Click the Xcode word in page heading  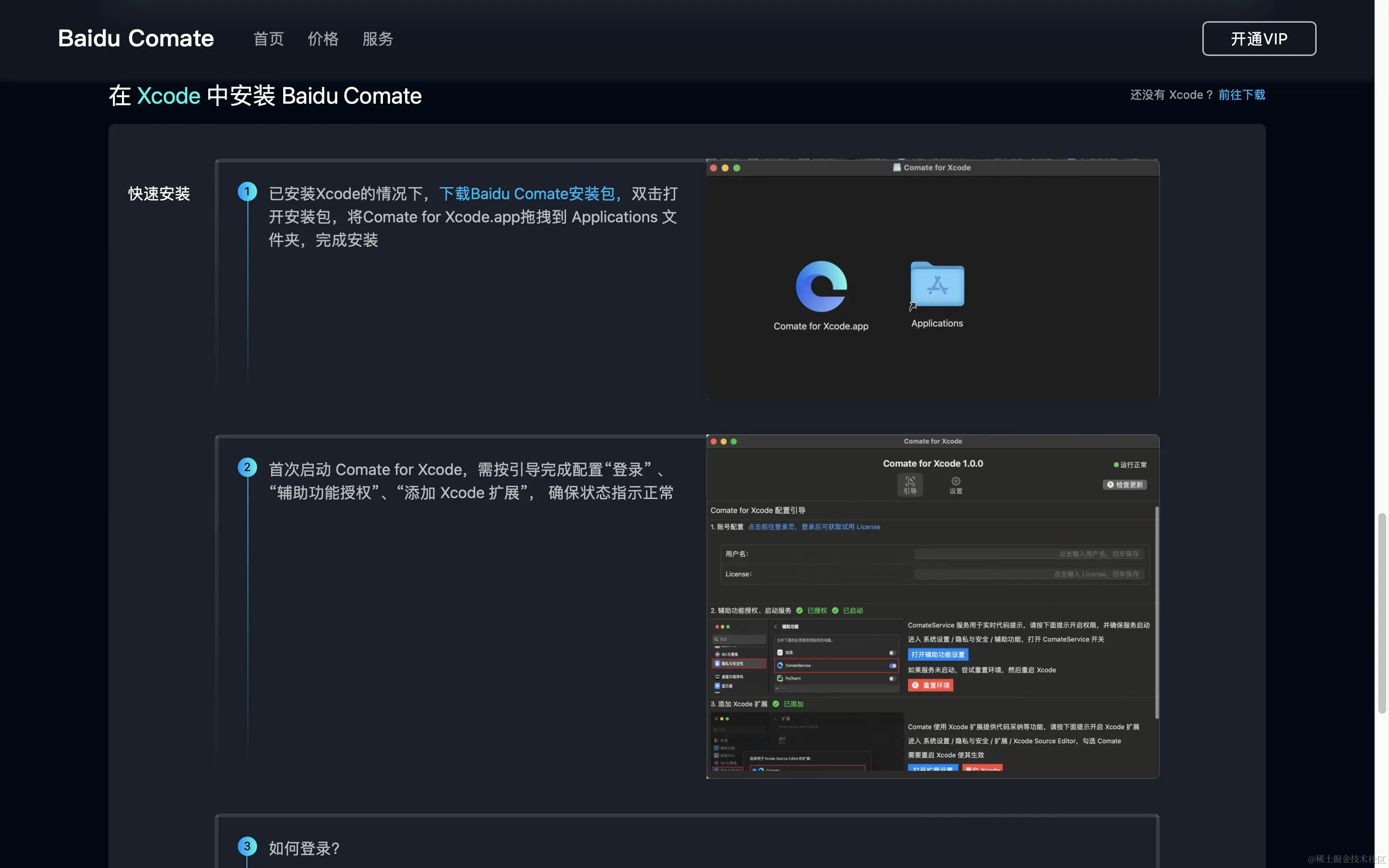pyautogui.click(x=169, y=95)
